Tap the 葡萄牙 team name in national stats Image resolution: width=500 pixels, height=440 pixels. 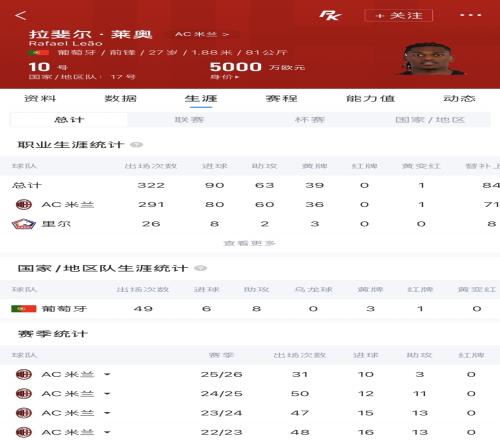pos(64,309)
